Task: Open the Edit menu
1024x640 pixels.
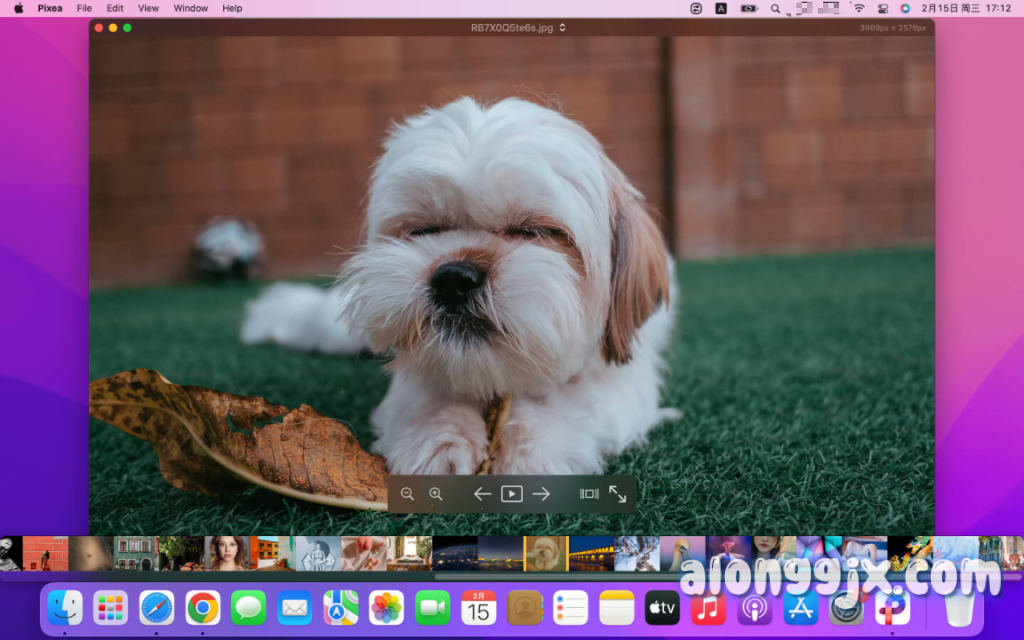Action: (115, 8)
